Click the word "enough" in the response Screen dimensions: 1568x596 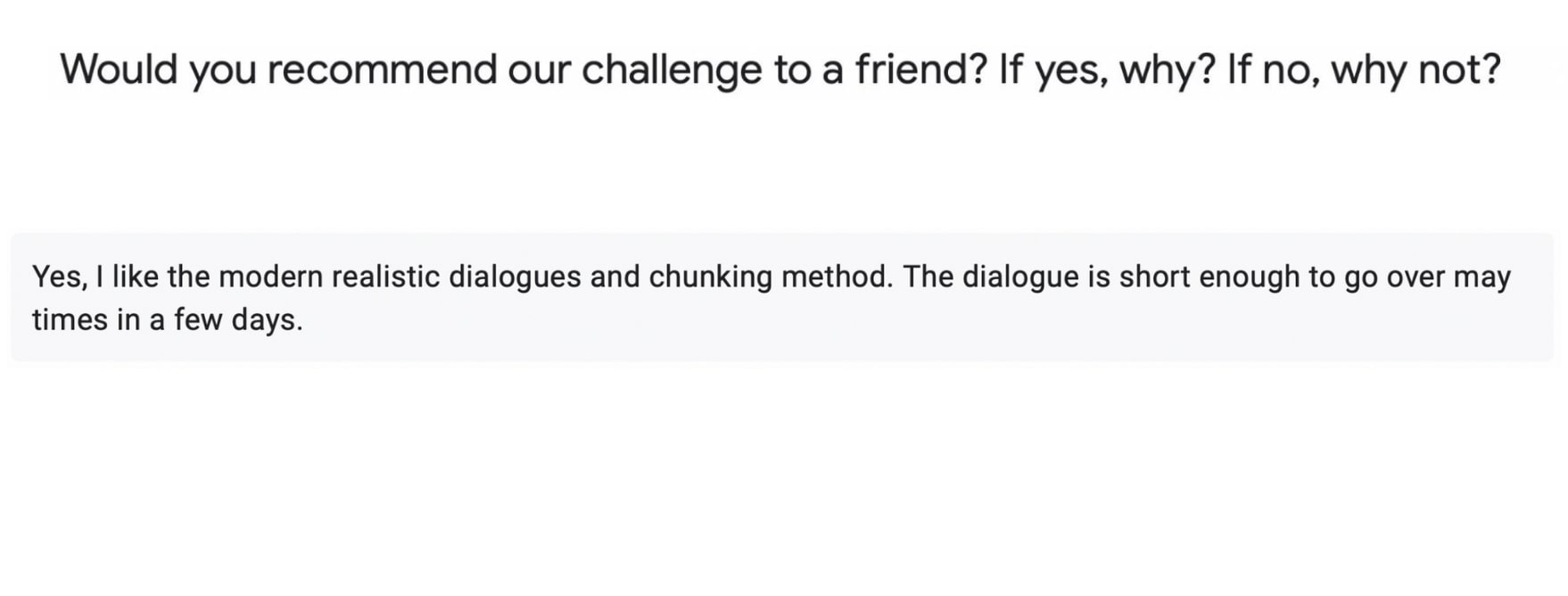tap(1249, 277)
